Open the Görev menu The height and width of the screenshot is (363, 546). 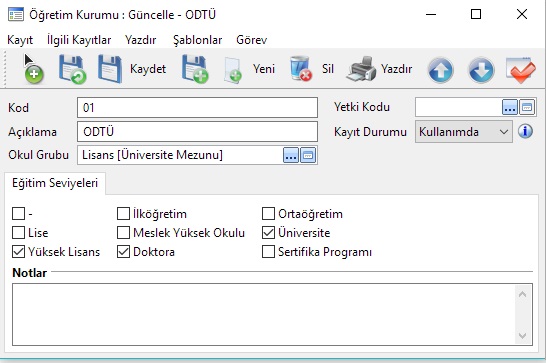(251, 40)
